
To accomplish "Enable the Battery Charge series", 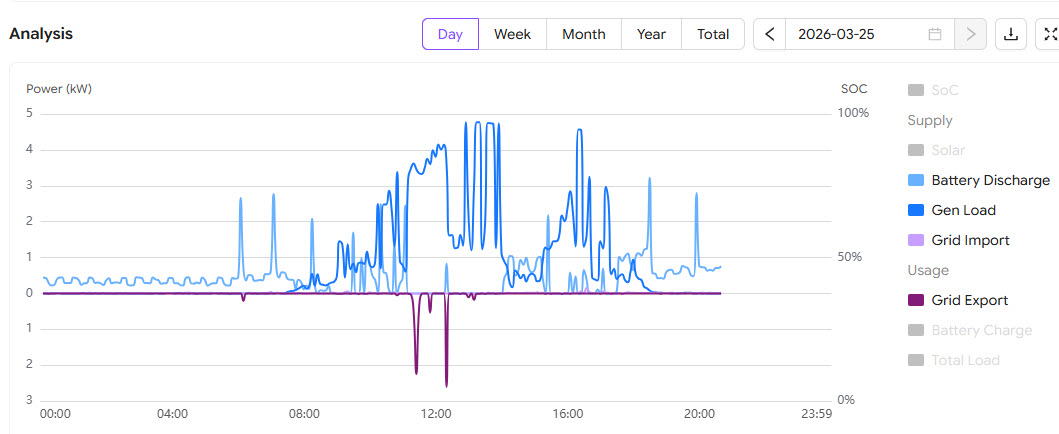I will point(916,330).
